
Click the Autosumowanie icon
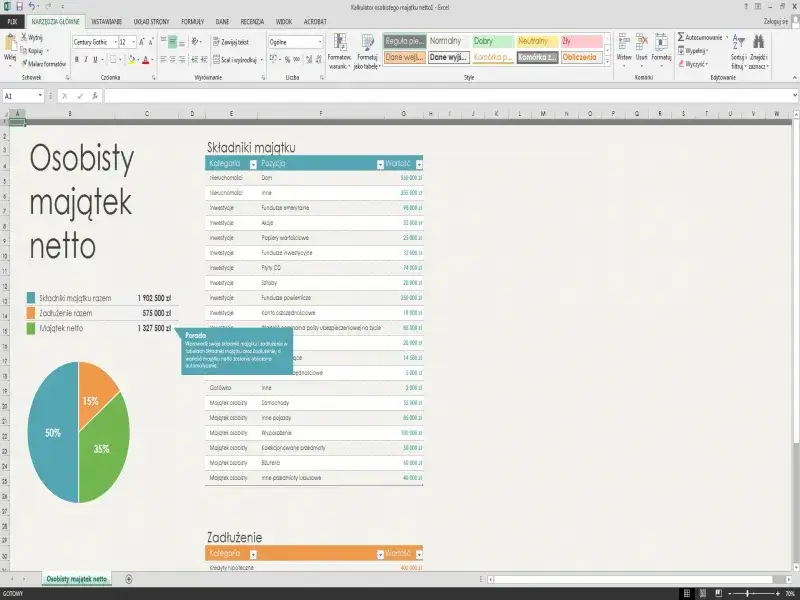[x=681, y=38]
